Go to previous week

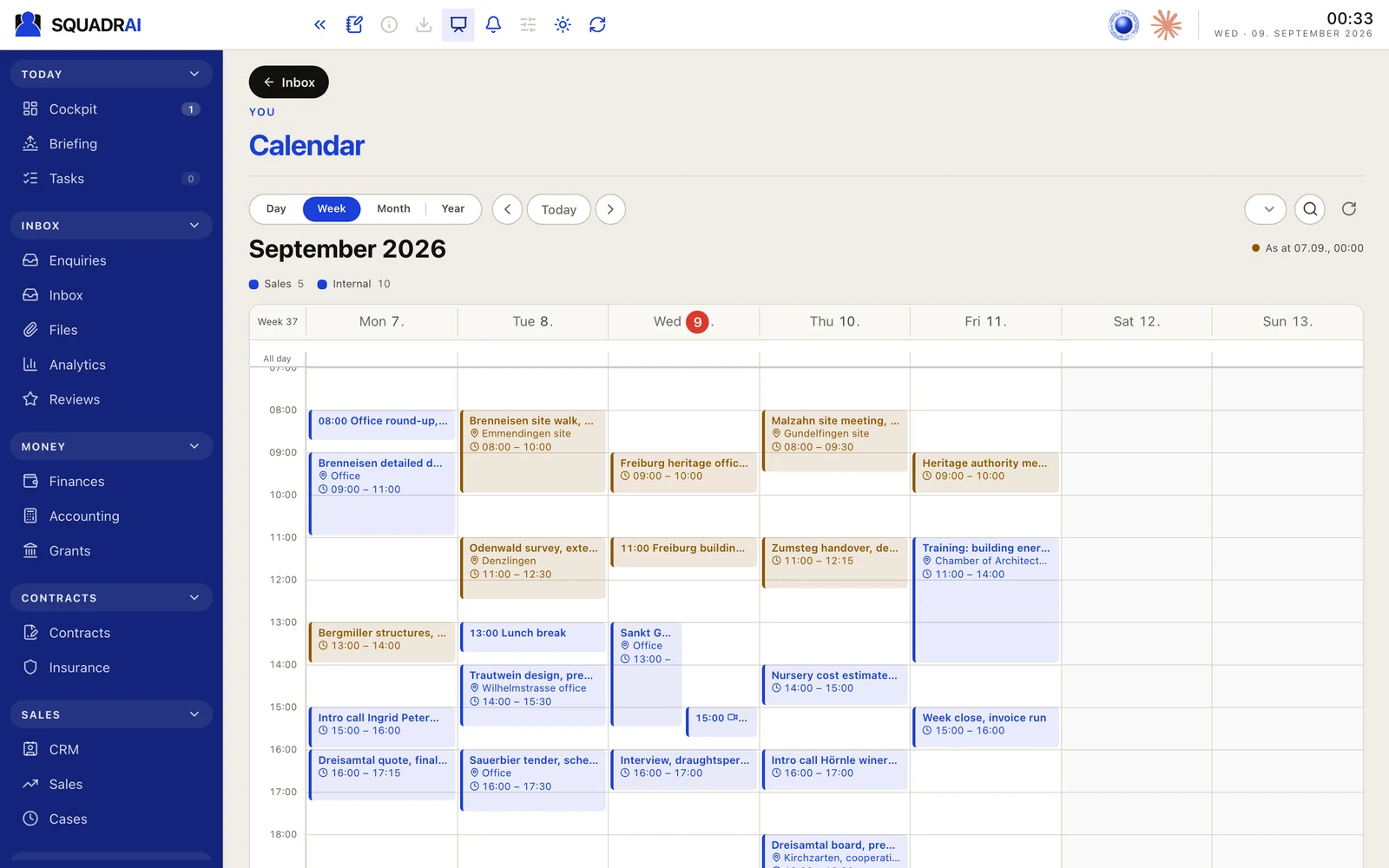coord(507,209)
